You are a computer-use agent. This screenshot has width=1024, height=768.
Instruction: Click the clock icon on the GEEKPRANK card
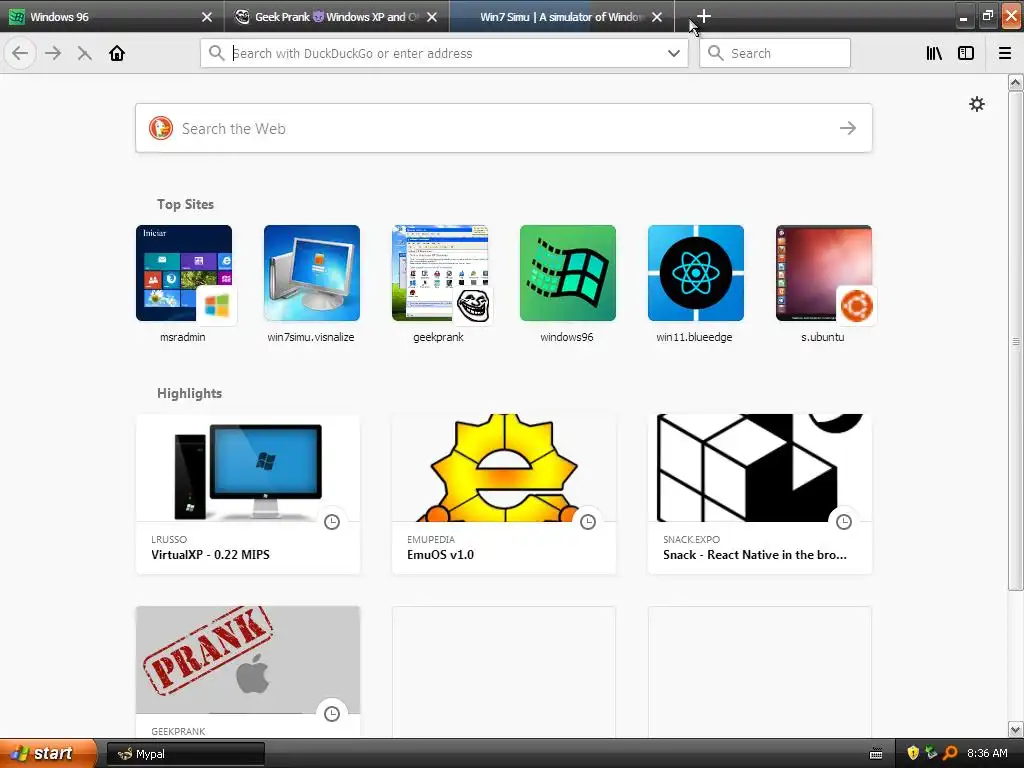(332, 713)
